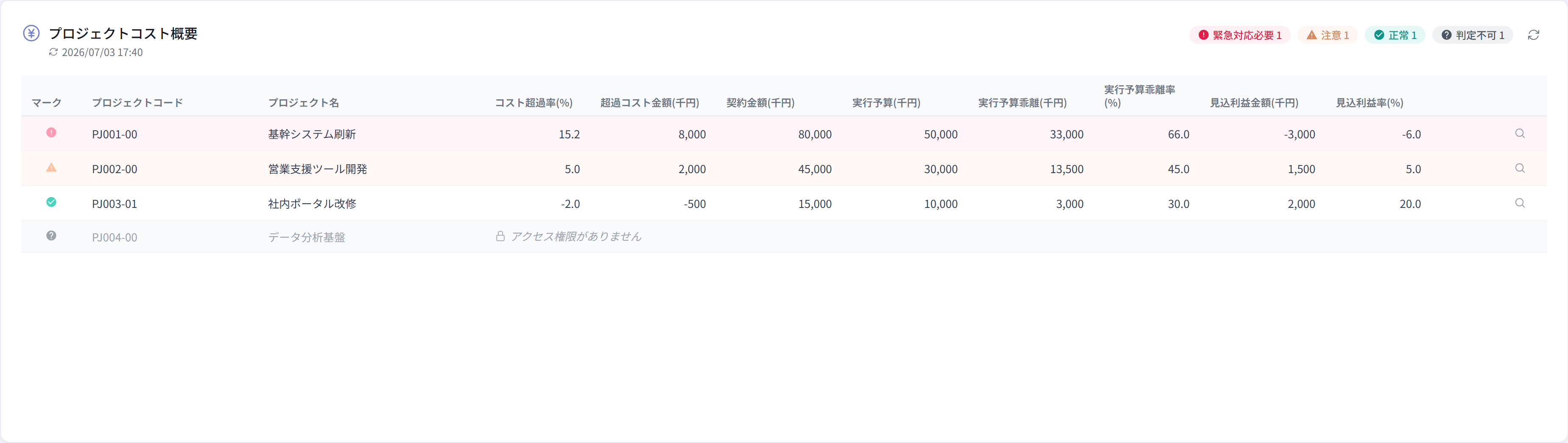The width and height of the screenshot is (1568, 443).
Task: Sort by プロジェクトコード column header
Action: (137, 103)
